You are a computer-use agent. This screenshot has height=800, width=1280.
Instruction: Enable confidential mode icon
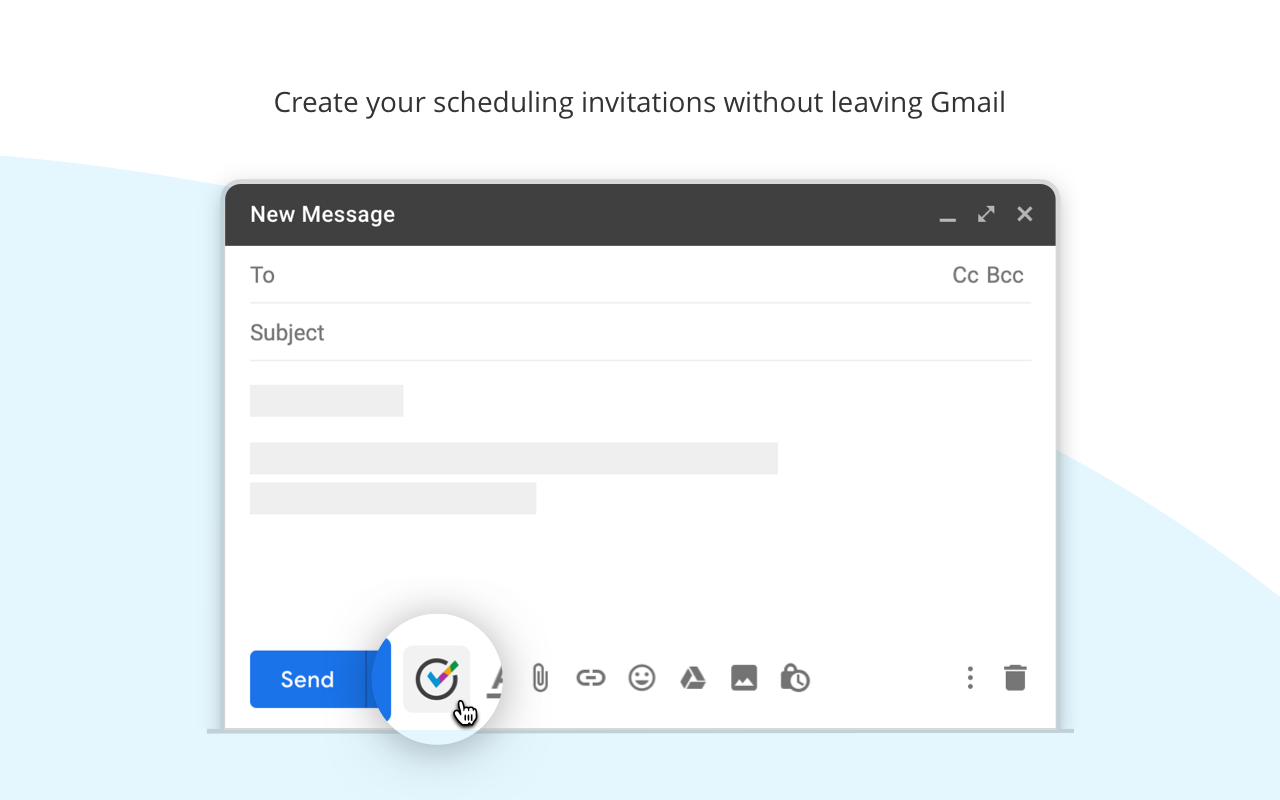tap(794, 677)
